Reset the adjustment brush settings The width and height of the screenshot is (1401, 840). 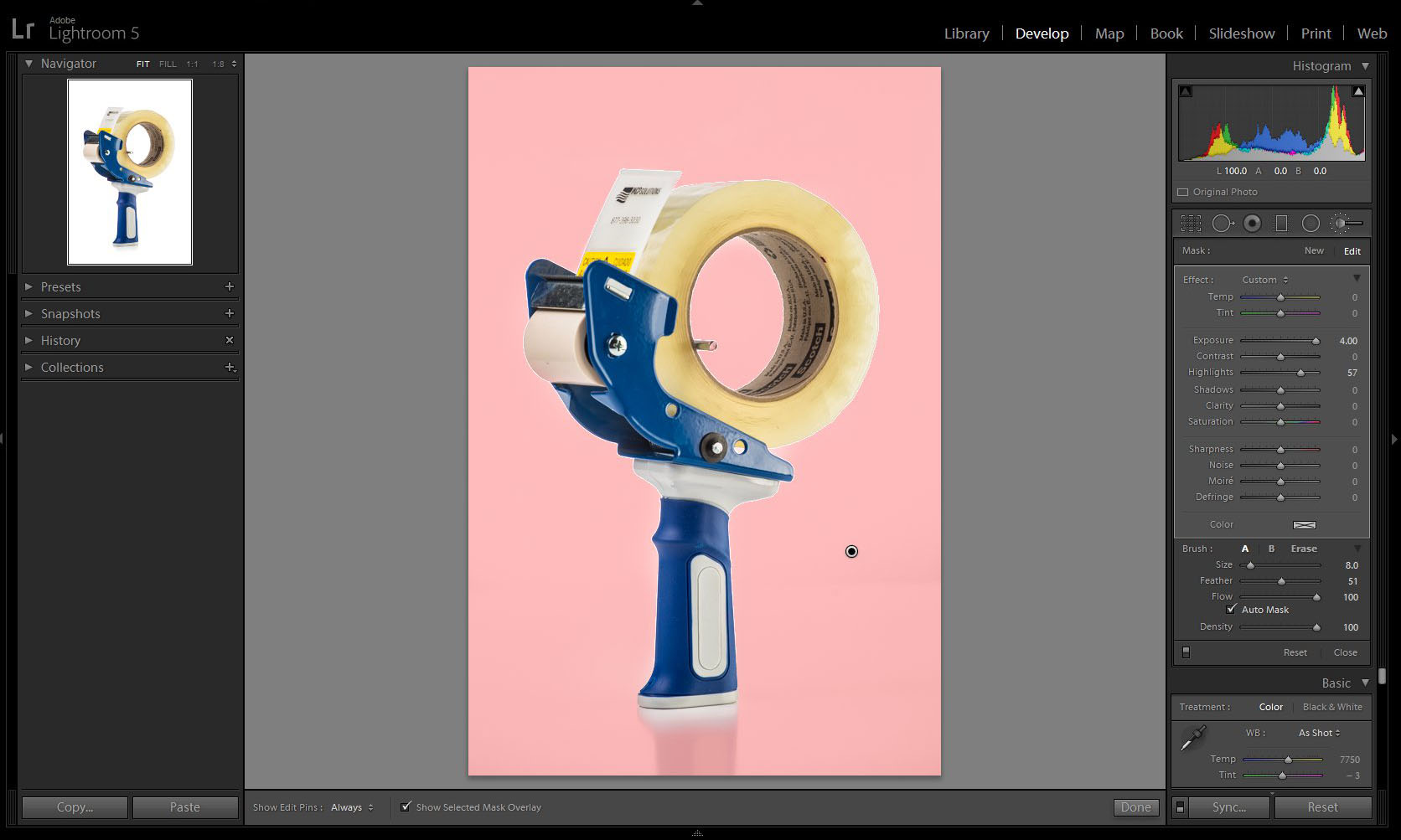(1295, 652)
